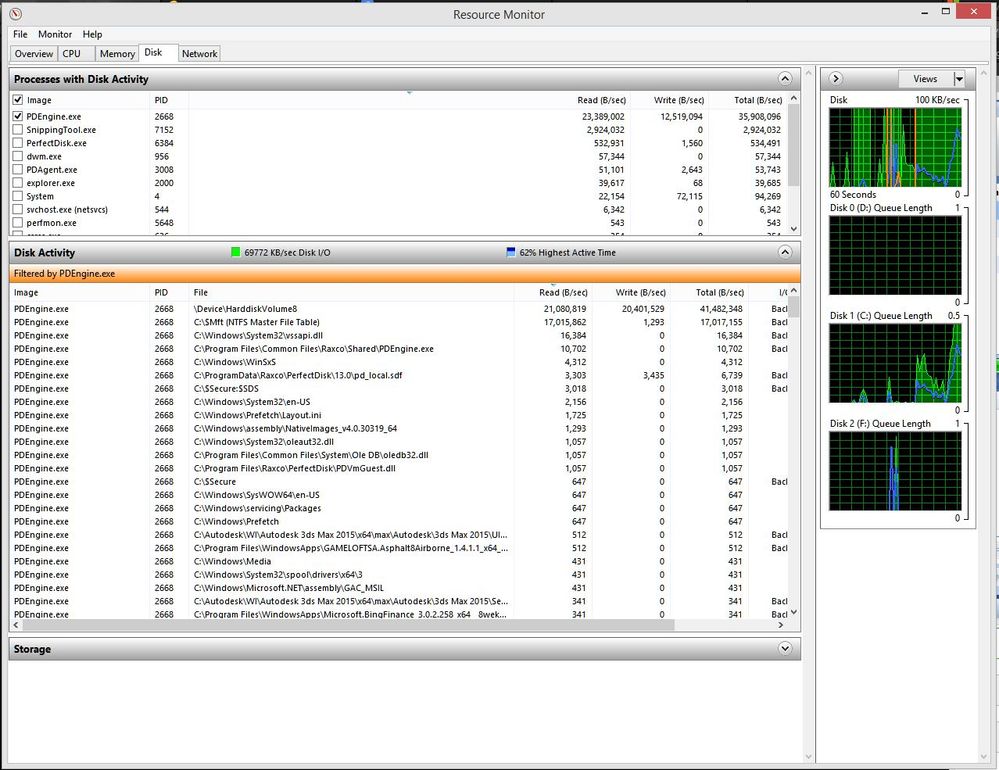This screenshot has width=999, height=770.
Task: Switch to the Memory tab
Action: pos(117,53)
